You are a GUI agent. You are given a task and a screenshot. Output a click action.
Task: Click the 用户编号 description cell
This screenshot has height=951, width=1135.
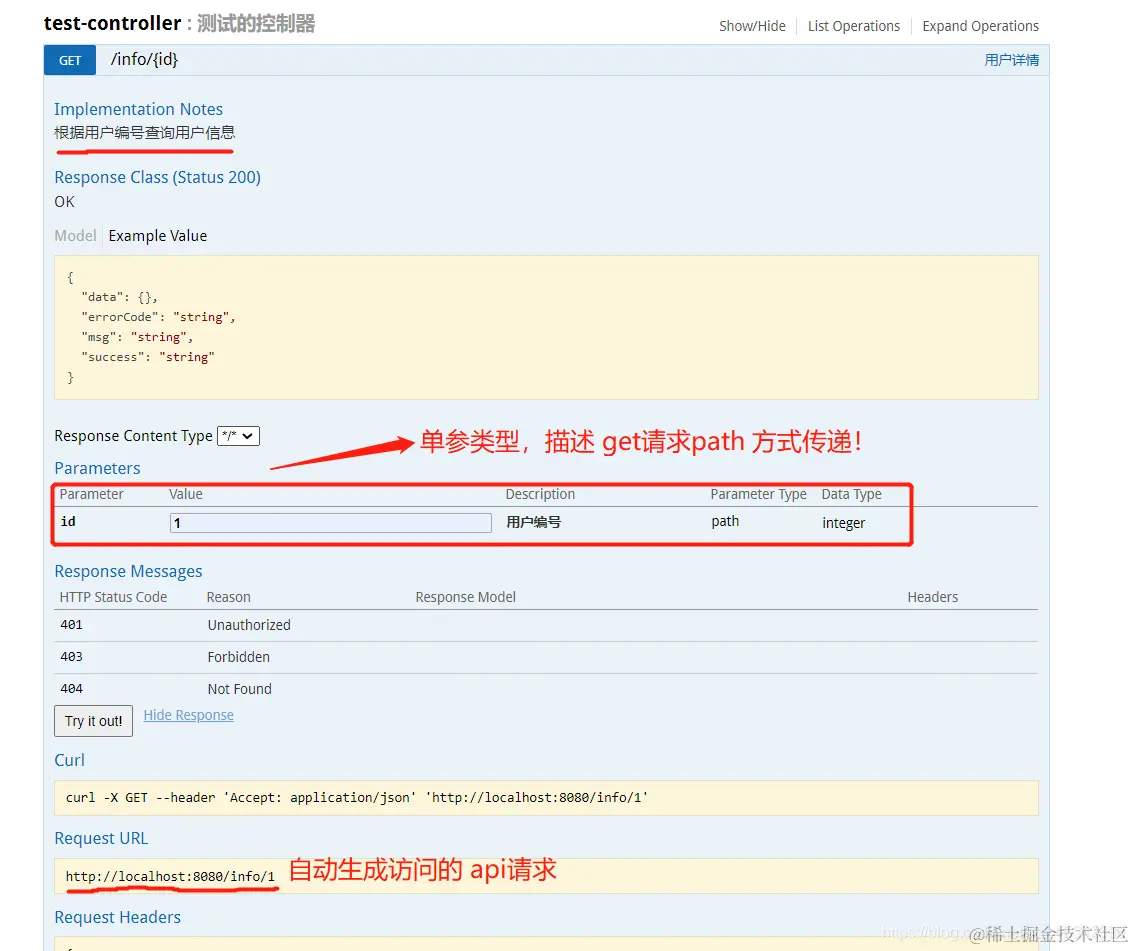click(533, 522)
